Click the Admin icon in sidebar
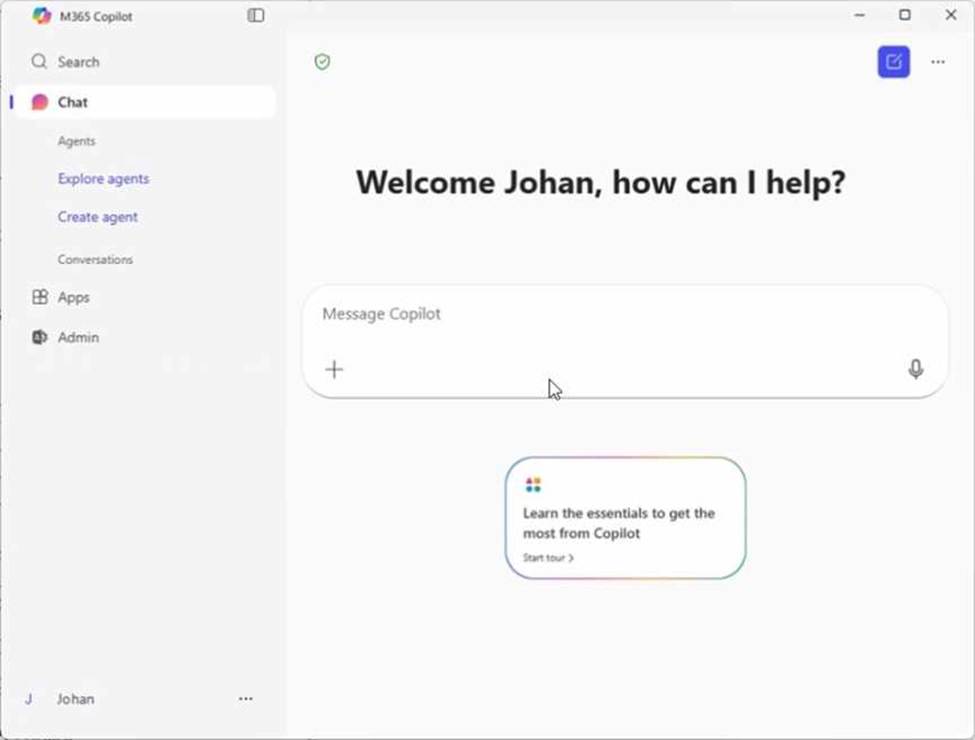Screen dimensions: 975x740 pyautogui.click(x=40, y=338)
